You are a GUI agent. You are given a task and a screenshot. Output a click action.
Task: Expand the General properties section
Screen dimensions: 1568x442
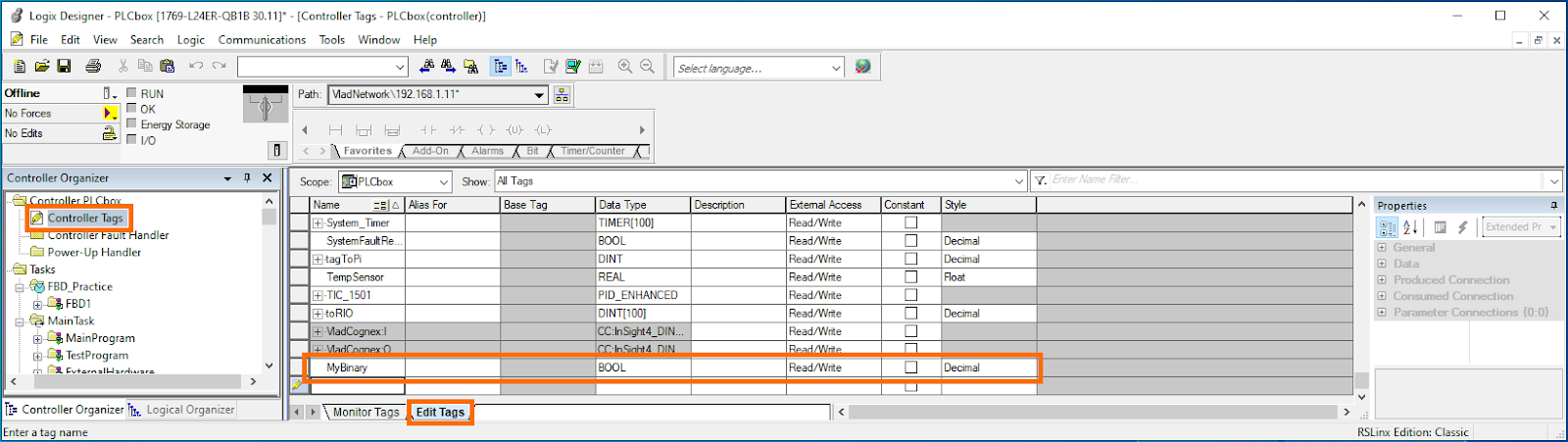(1382, 248)
